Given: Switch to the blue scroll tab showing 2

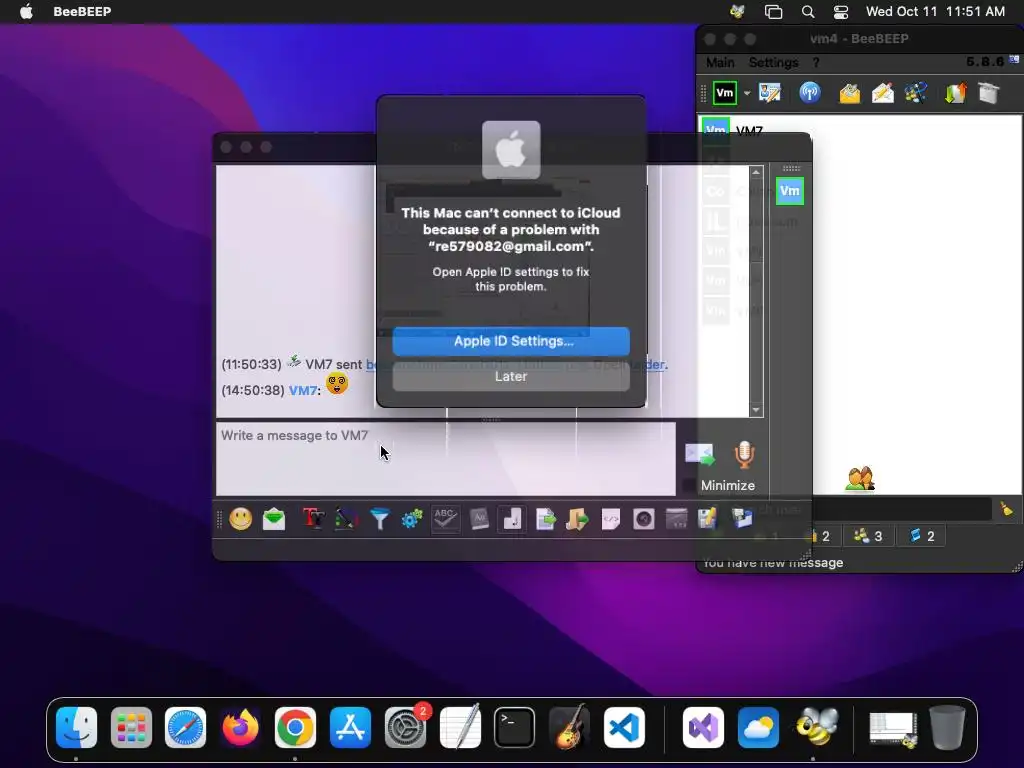Looking at the screenshot, I should pyautogui.click(x=922, y=536).
